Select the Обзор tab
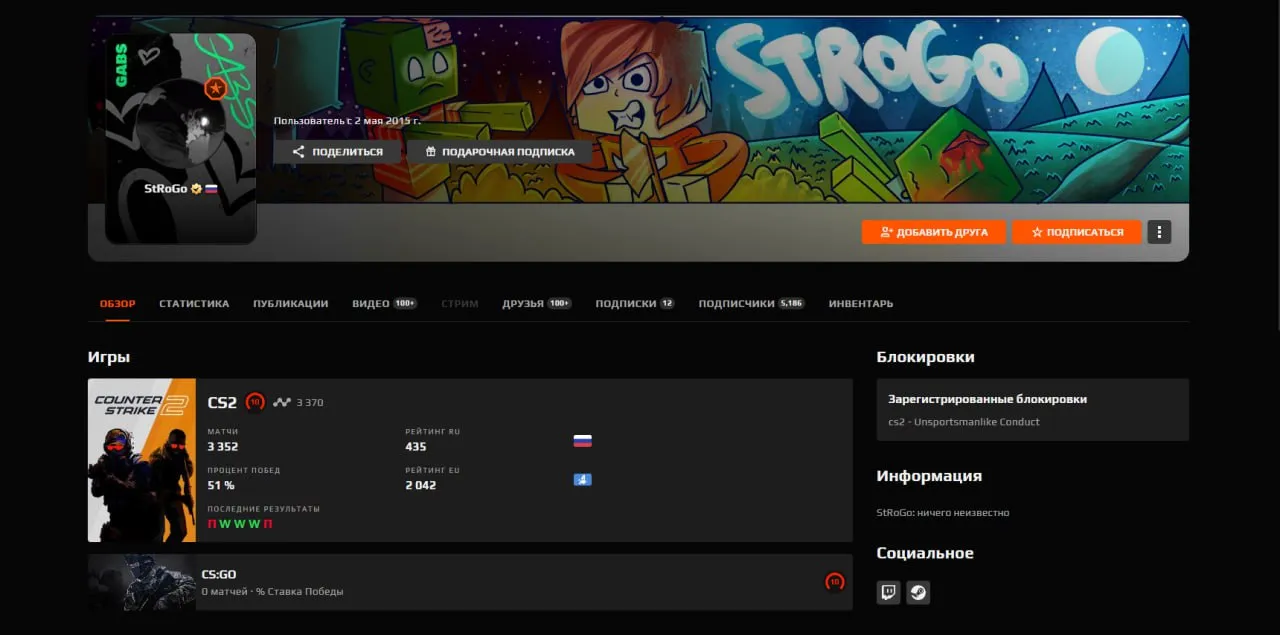 118,304
